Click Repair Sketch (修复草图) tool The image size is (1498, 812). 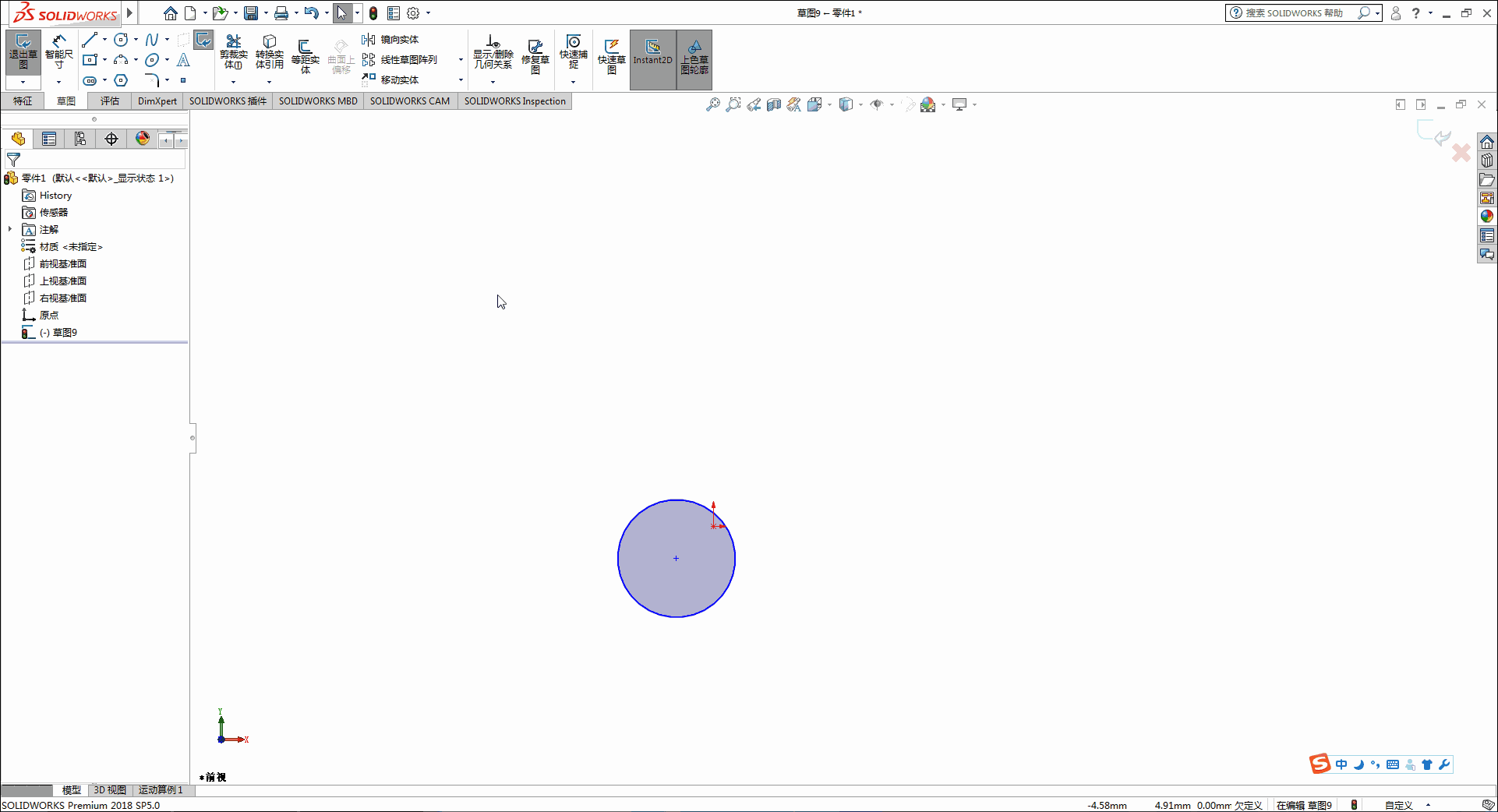click(535, 56)
